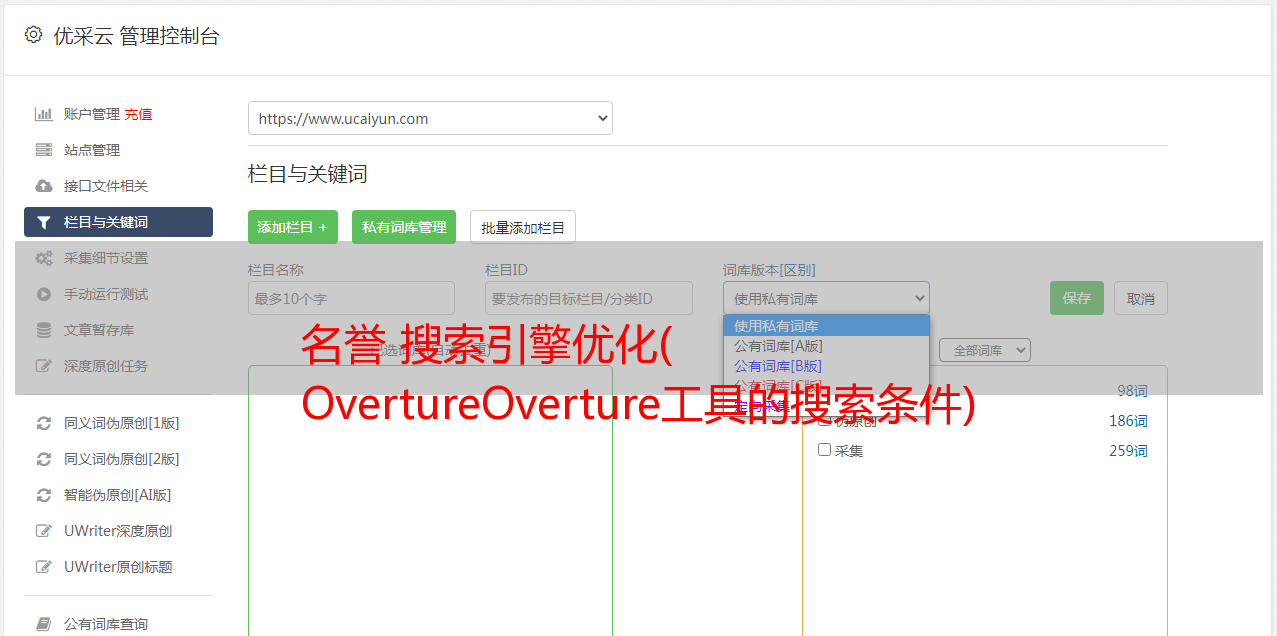Click the 98词 count

[1132, 391]
